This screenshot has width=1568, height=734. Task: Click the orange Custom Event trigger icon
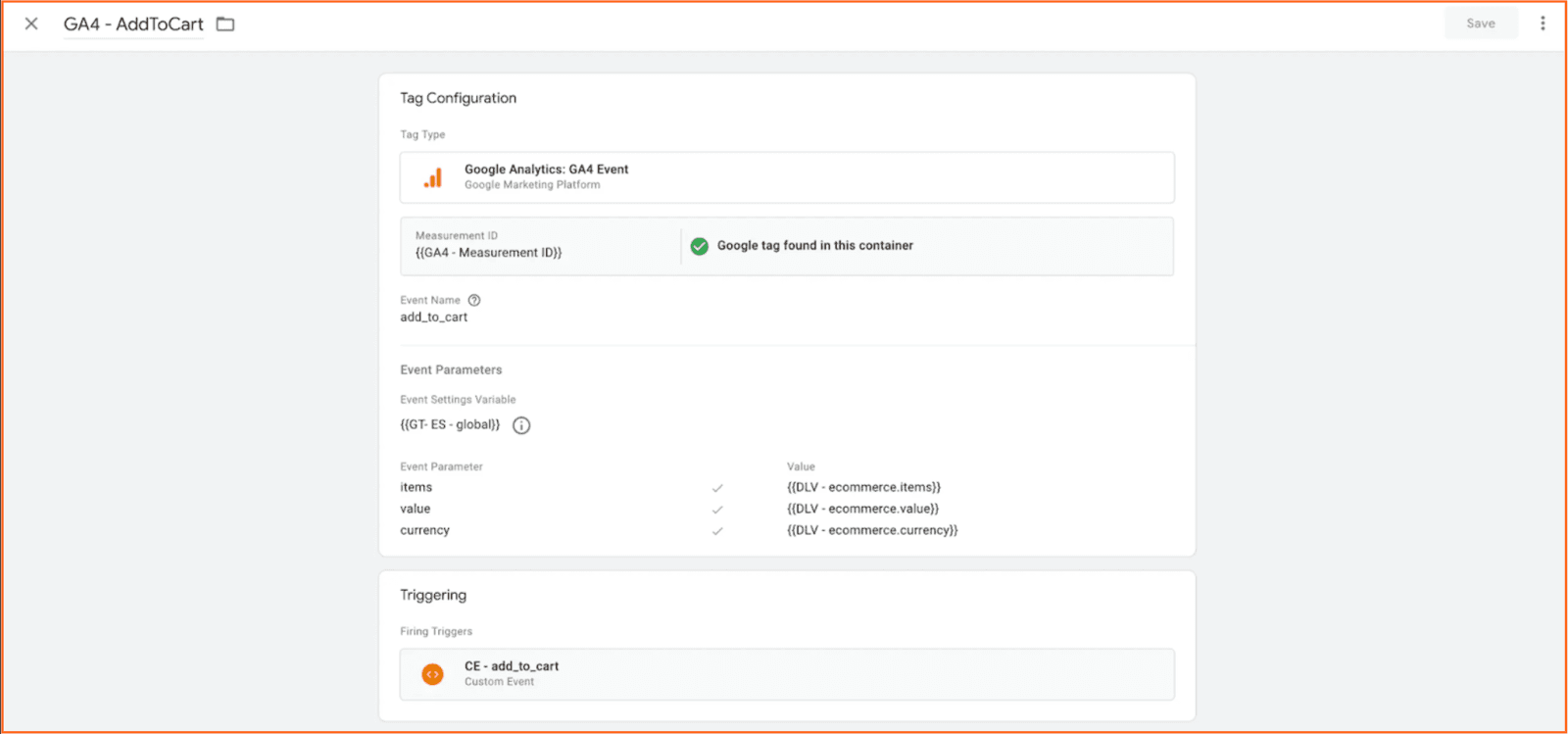[432, 674]
